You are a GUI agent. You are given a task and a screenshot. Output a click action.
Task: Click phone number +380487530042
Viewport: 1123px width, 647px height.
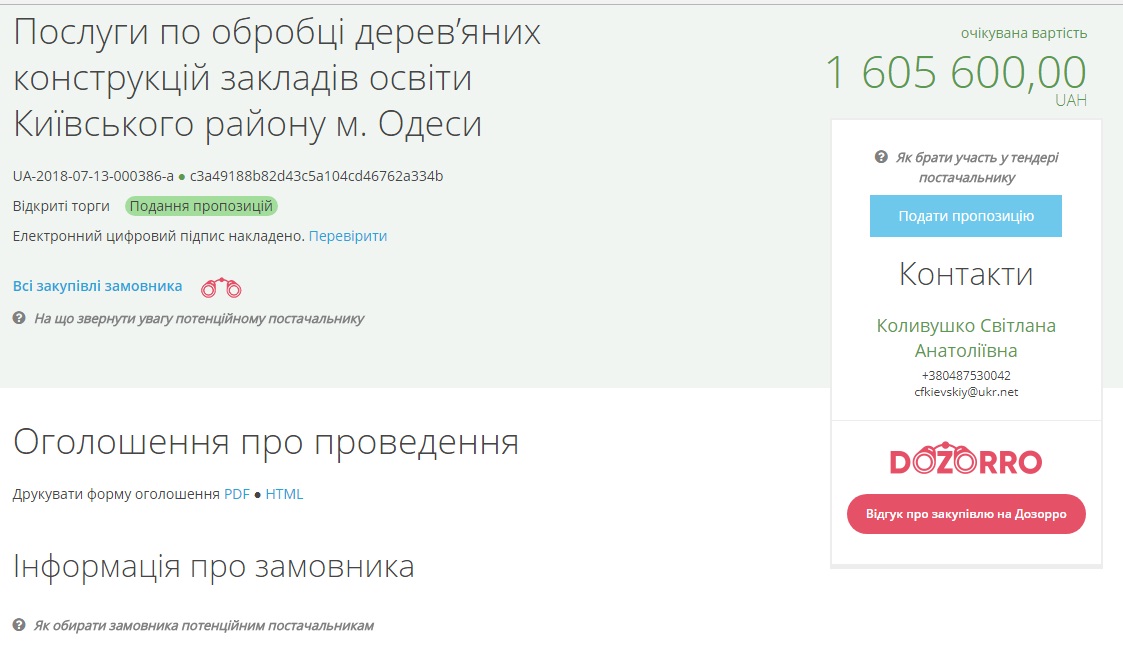pos(966,376)
